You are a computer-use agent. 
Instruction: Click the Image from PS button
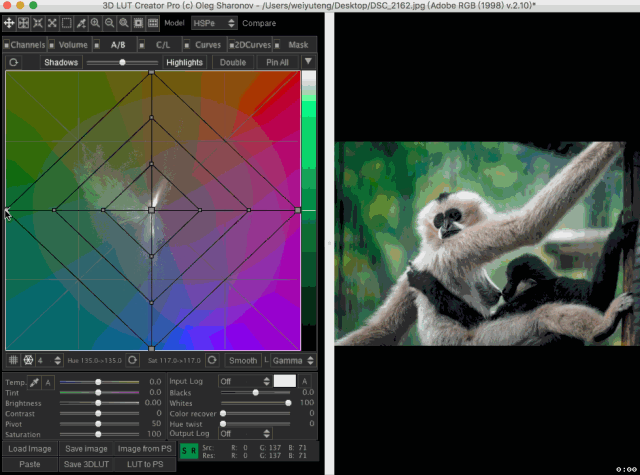145,449
